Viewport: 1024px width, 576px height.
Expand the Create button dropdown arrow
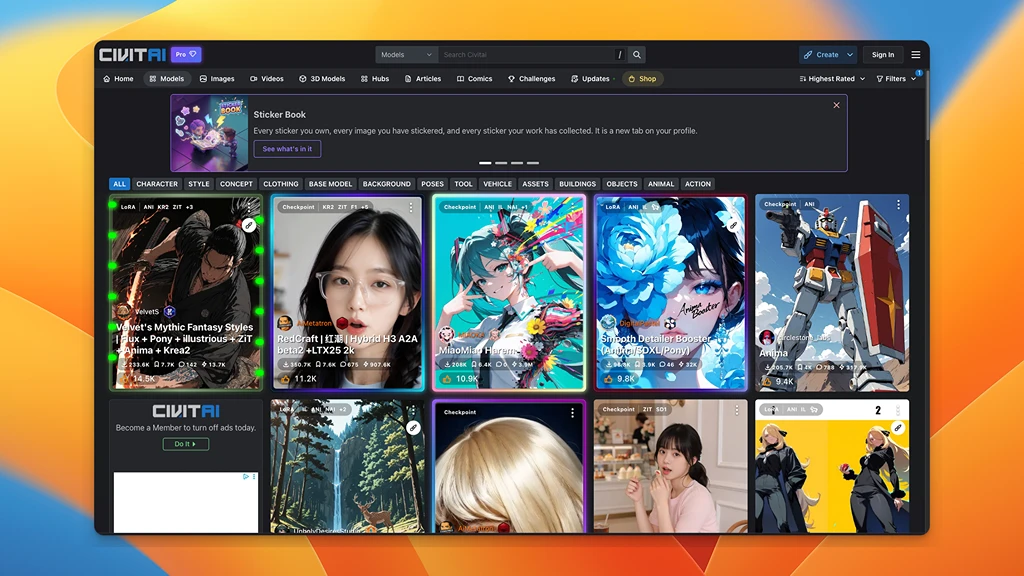coord(850,55)
